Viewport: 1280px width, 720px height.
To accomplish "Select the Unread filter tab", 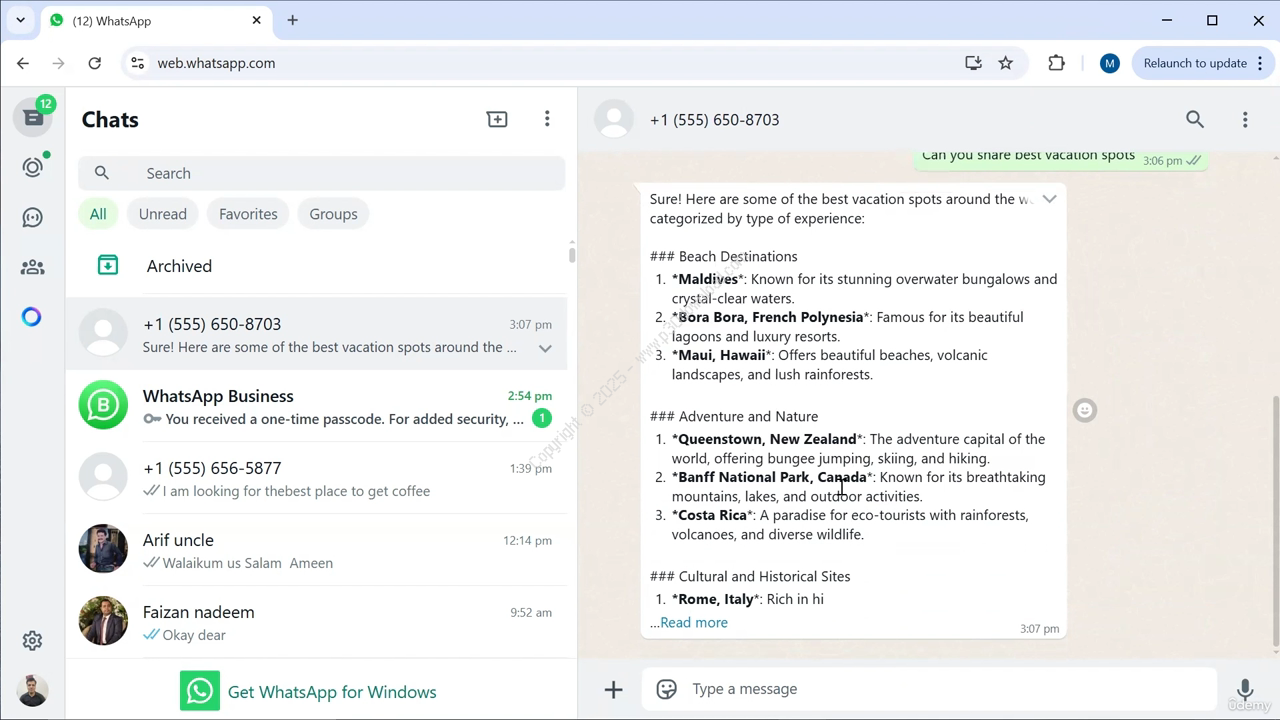I will pos(163,214).
